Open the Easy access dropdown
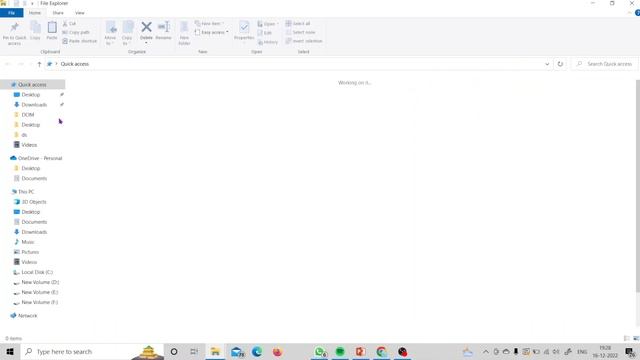This screenshot has width=640, height=360. click(x=211, y=32)
